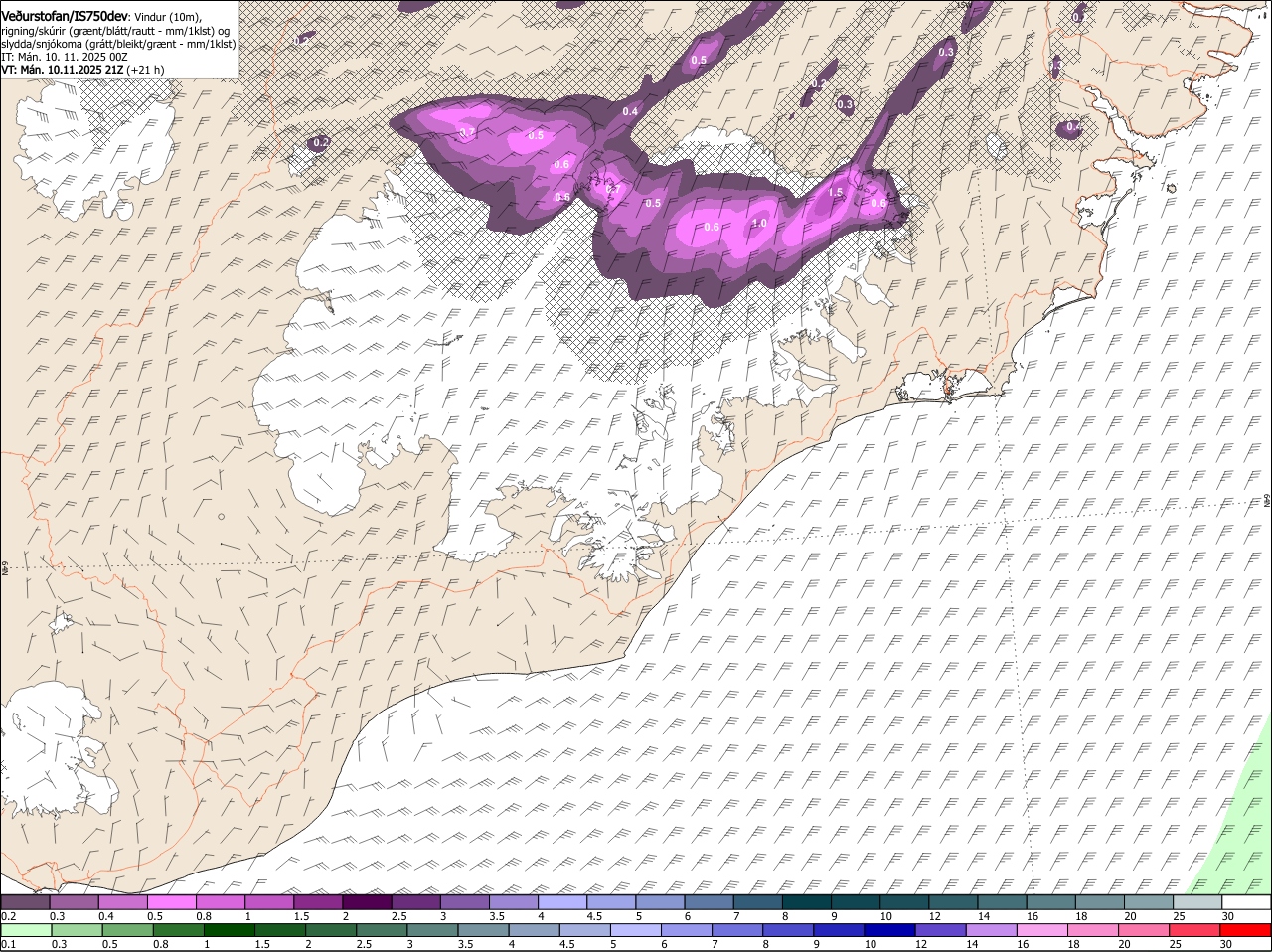Select pink rain swatch between 18 and 20
1272x952 pixels.
(1094, 930)
